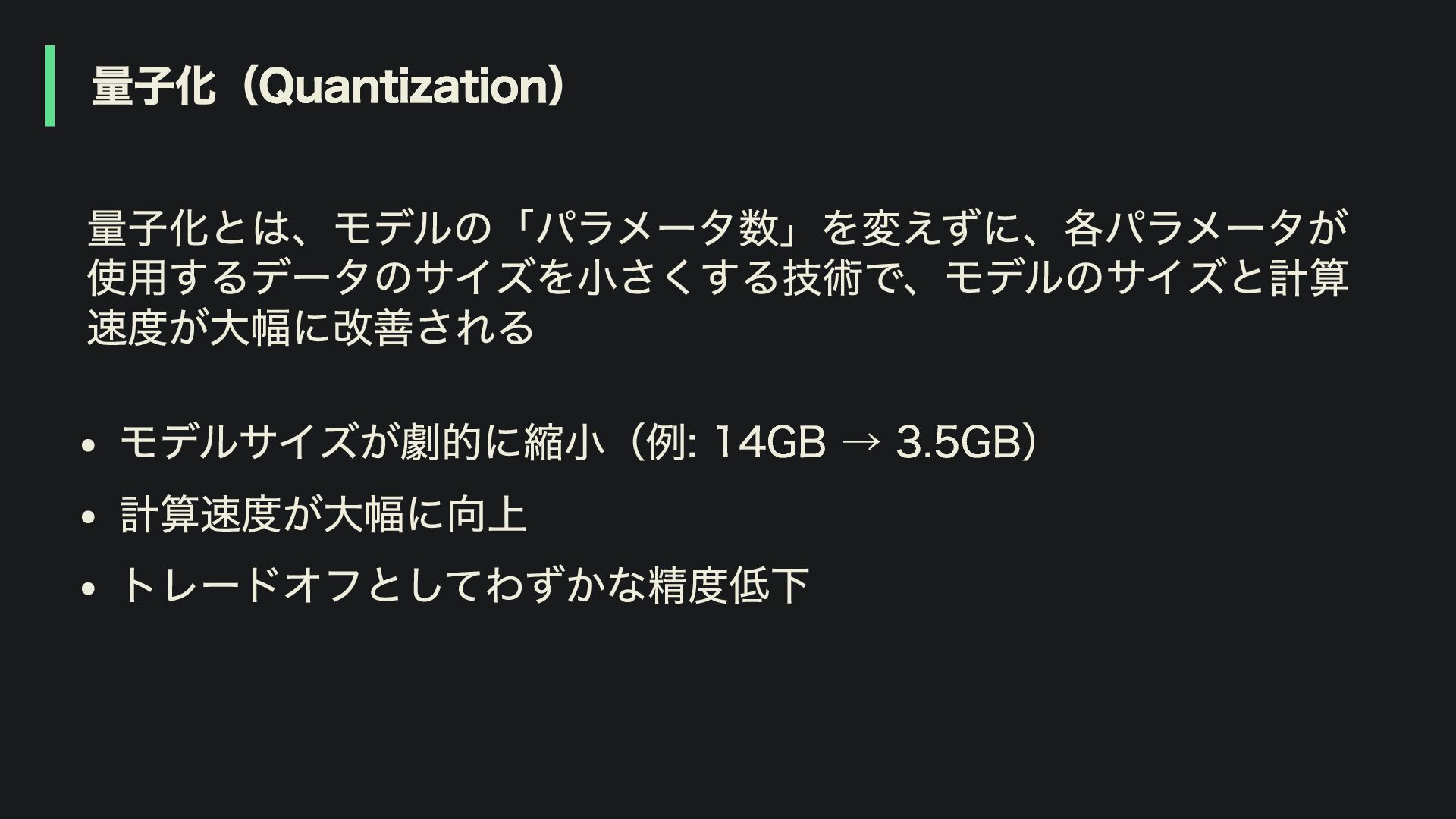Click the third paragraph line 速度が大幅に改善される
Screen dimensions: 1456x819
click(x=312, y=328)
